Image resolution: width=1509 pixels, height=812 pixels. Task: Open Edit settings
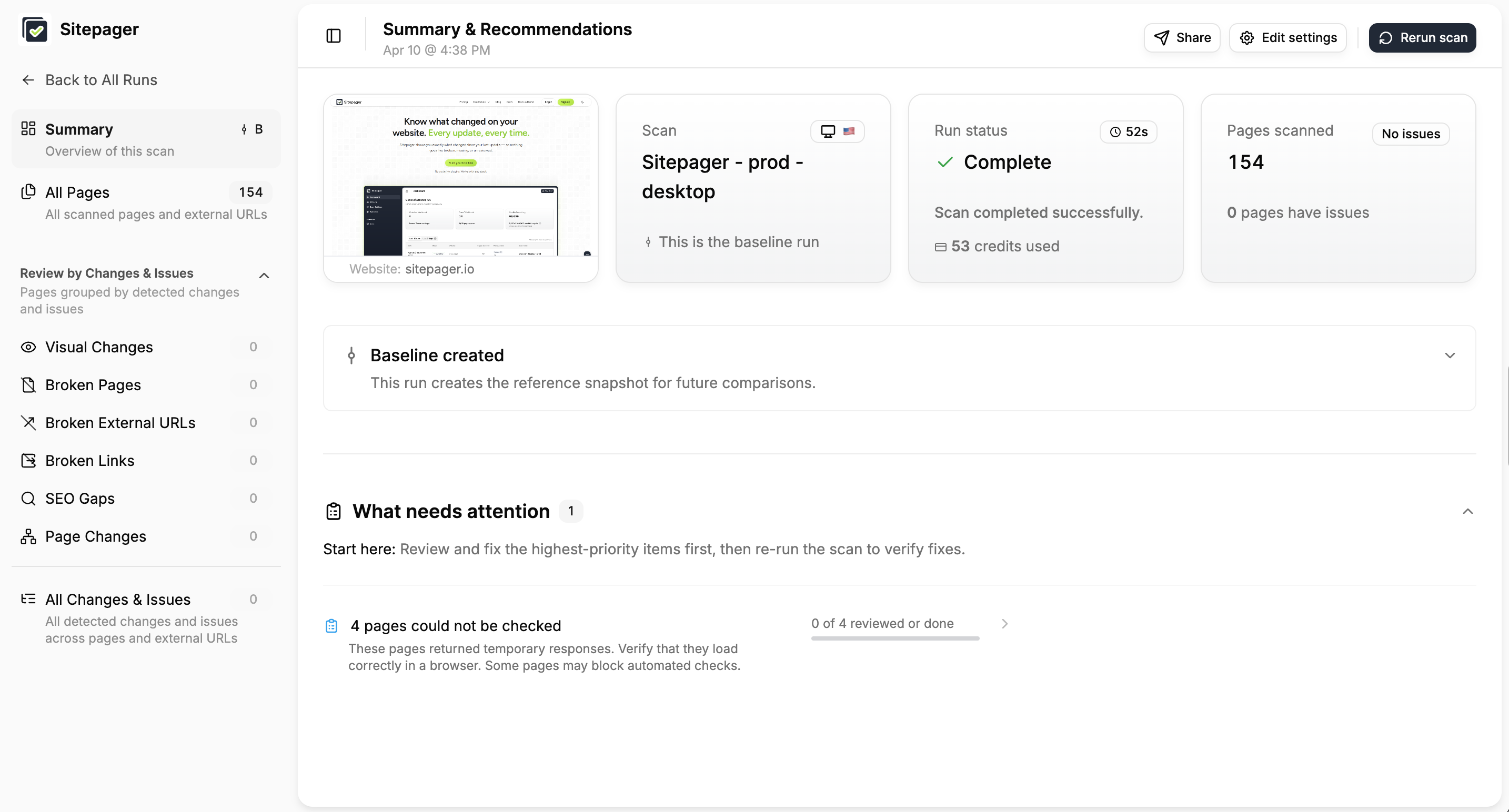1287,38
